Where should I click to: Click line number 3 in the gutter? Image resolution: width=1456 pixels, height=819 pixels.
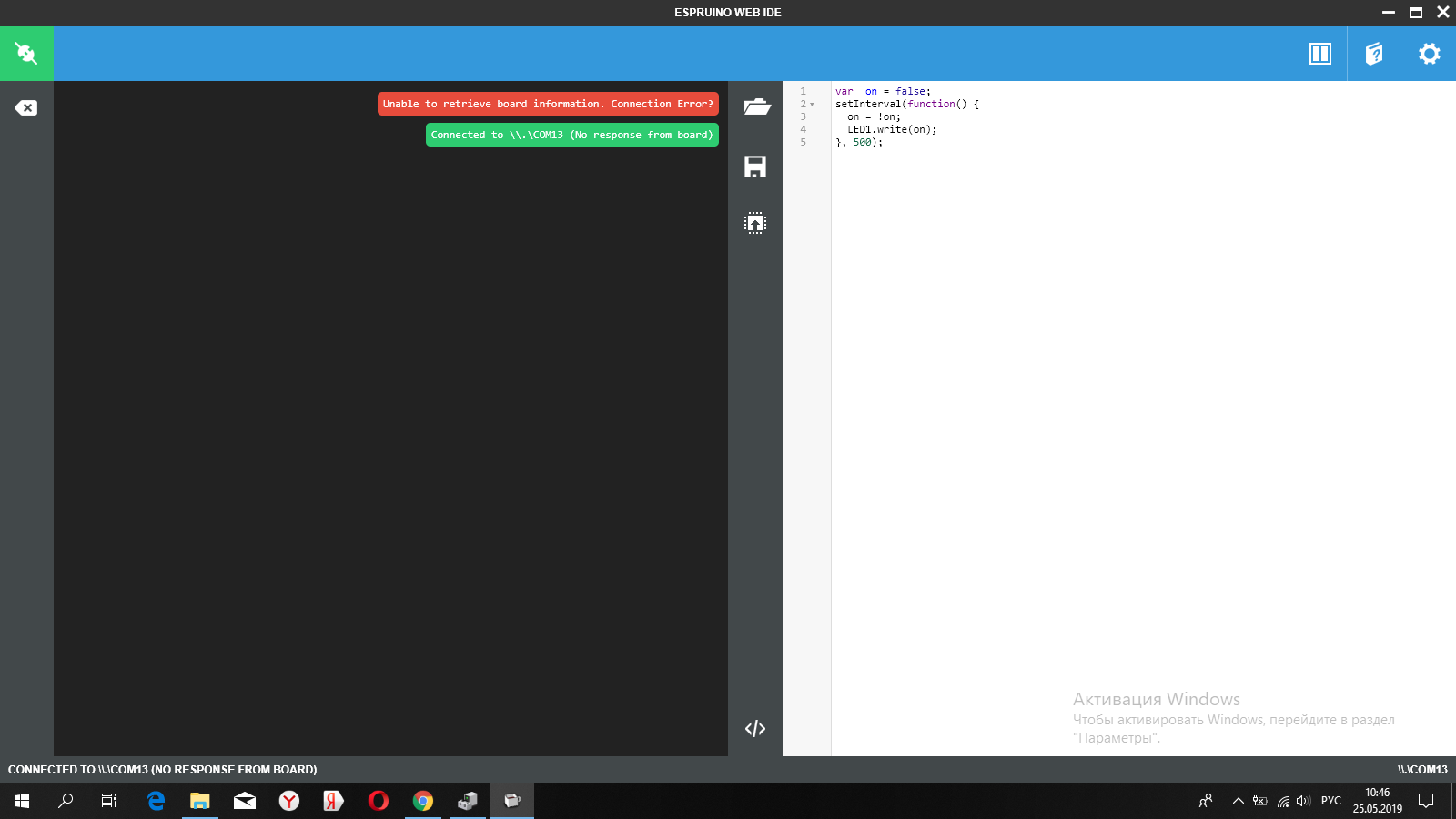(x=803, y=116)
